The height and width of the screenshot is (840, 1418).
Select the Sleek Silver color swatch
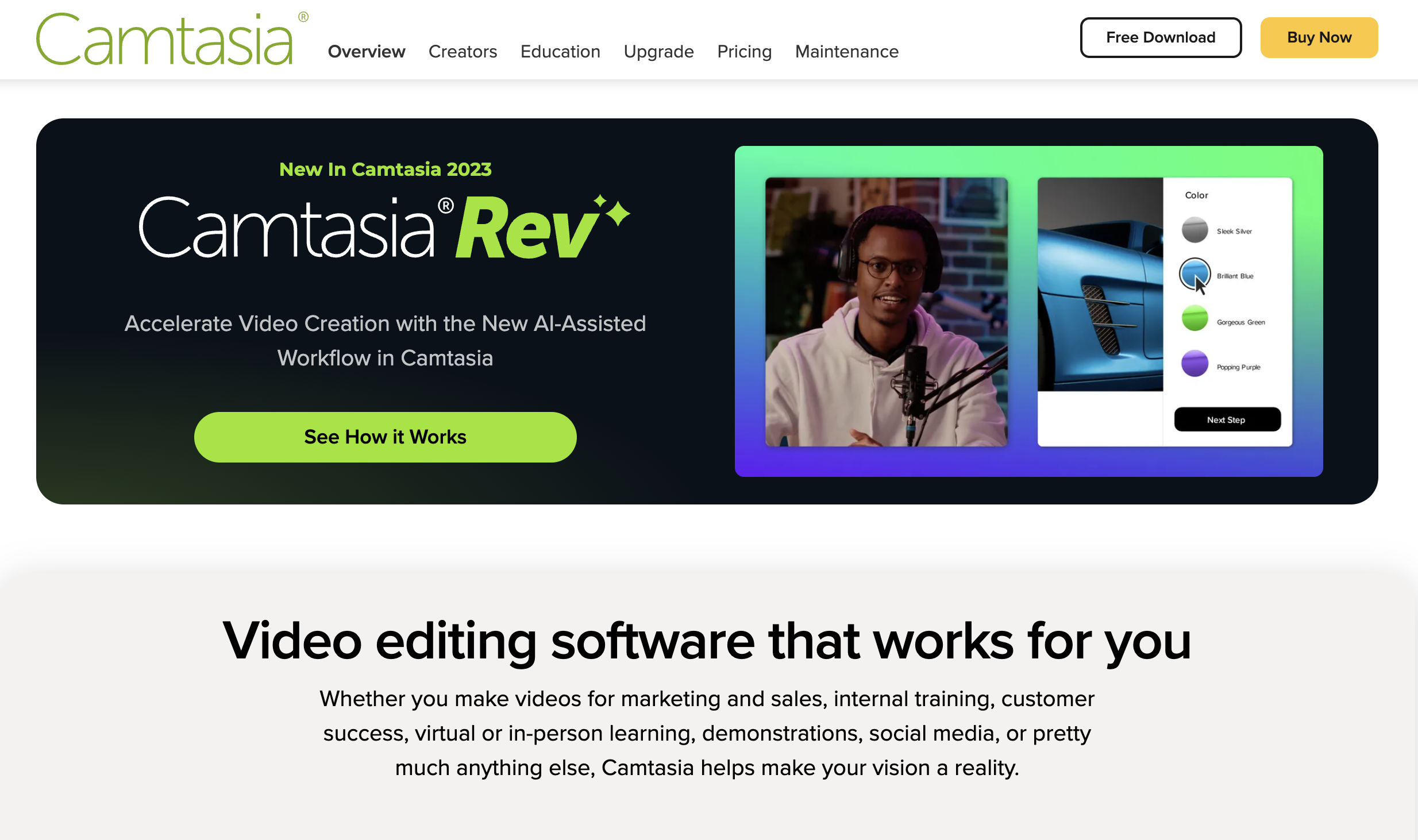(1195, 230)
